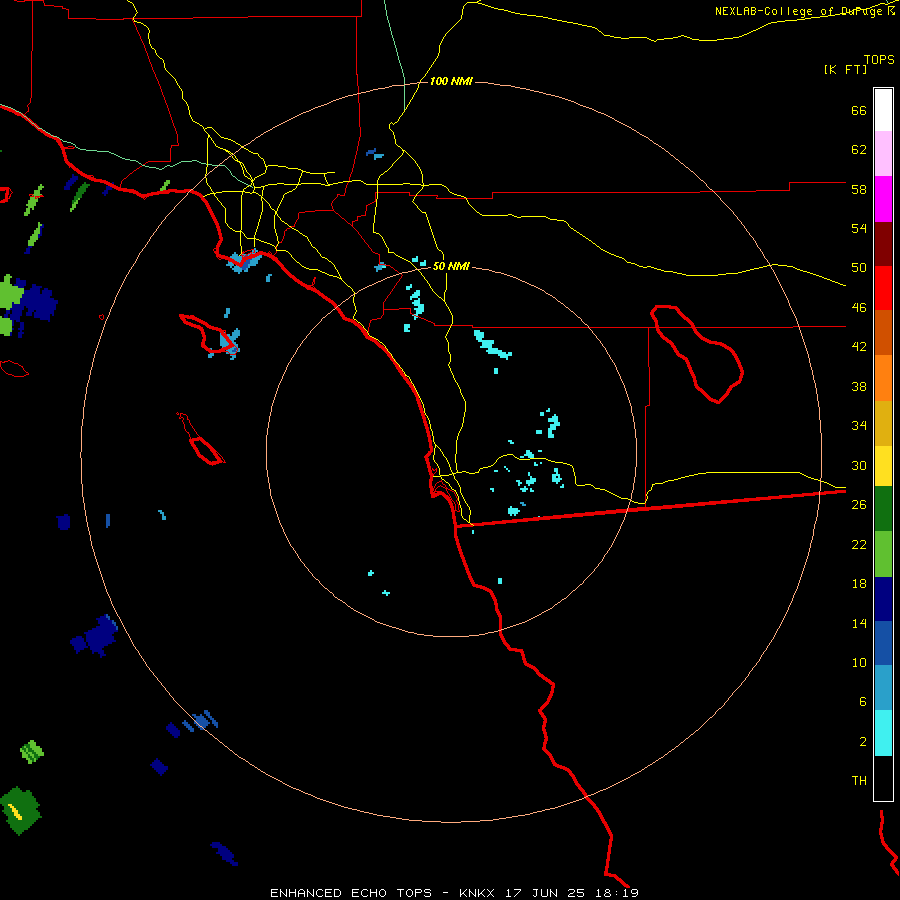Click the '26' legend value

tap(859, 505)
